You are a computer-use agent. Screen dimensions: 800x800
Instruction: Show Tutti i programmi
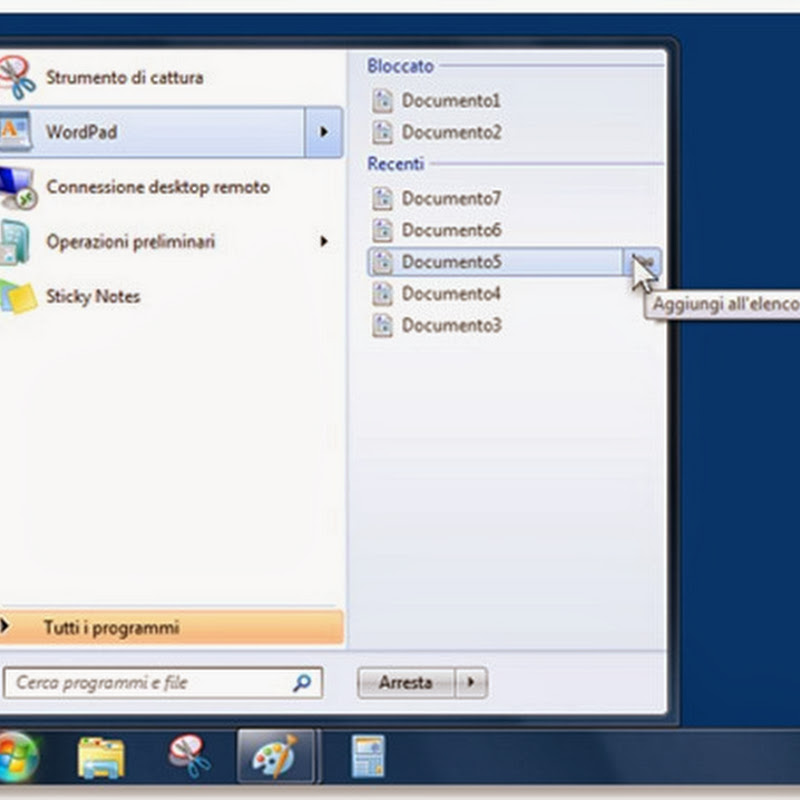click(x=171, y=627)
